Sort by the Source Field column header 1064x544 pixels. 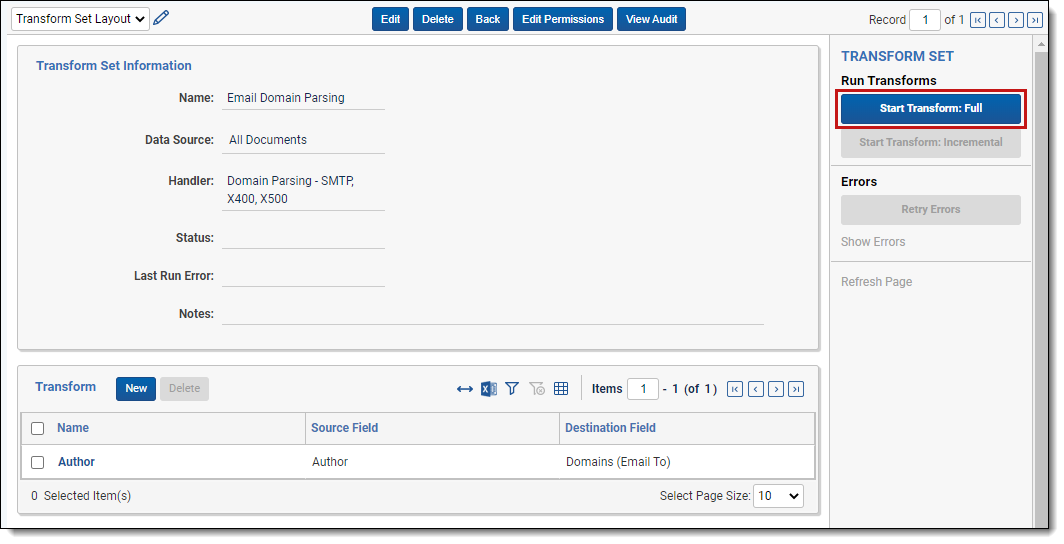click(344, 428)
